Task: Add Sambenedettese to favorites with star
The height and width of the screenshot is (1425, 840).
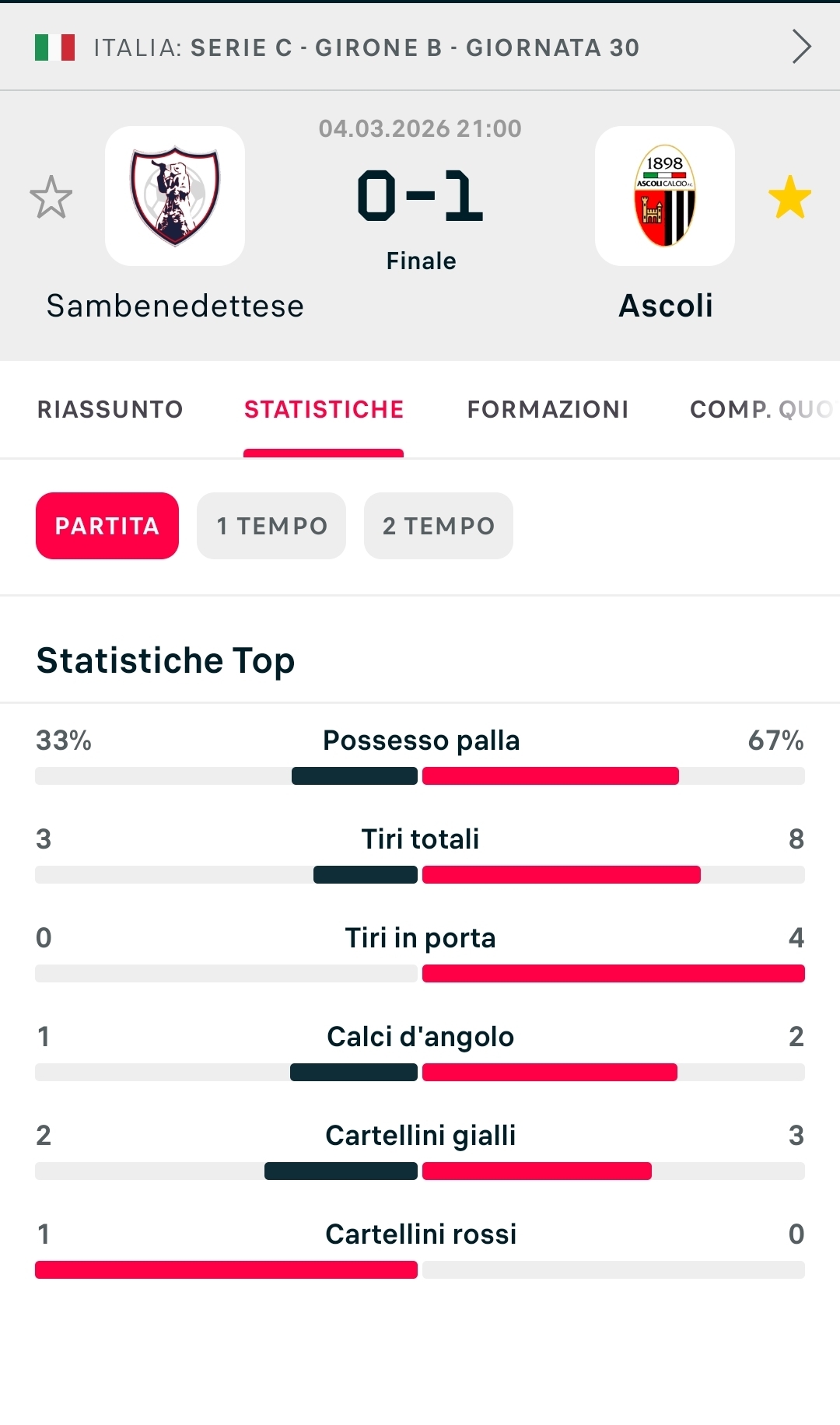Action: [51, 197]
